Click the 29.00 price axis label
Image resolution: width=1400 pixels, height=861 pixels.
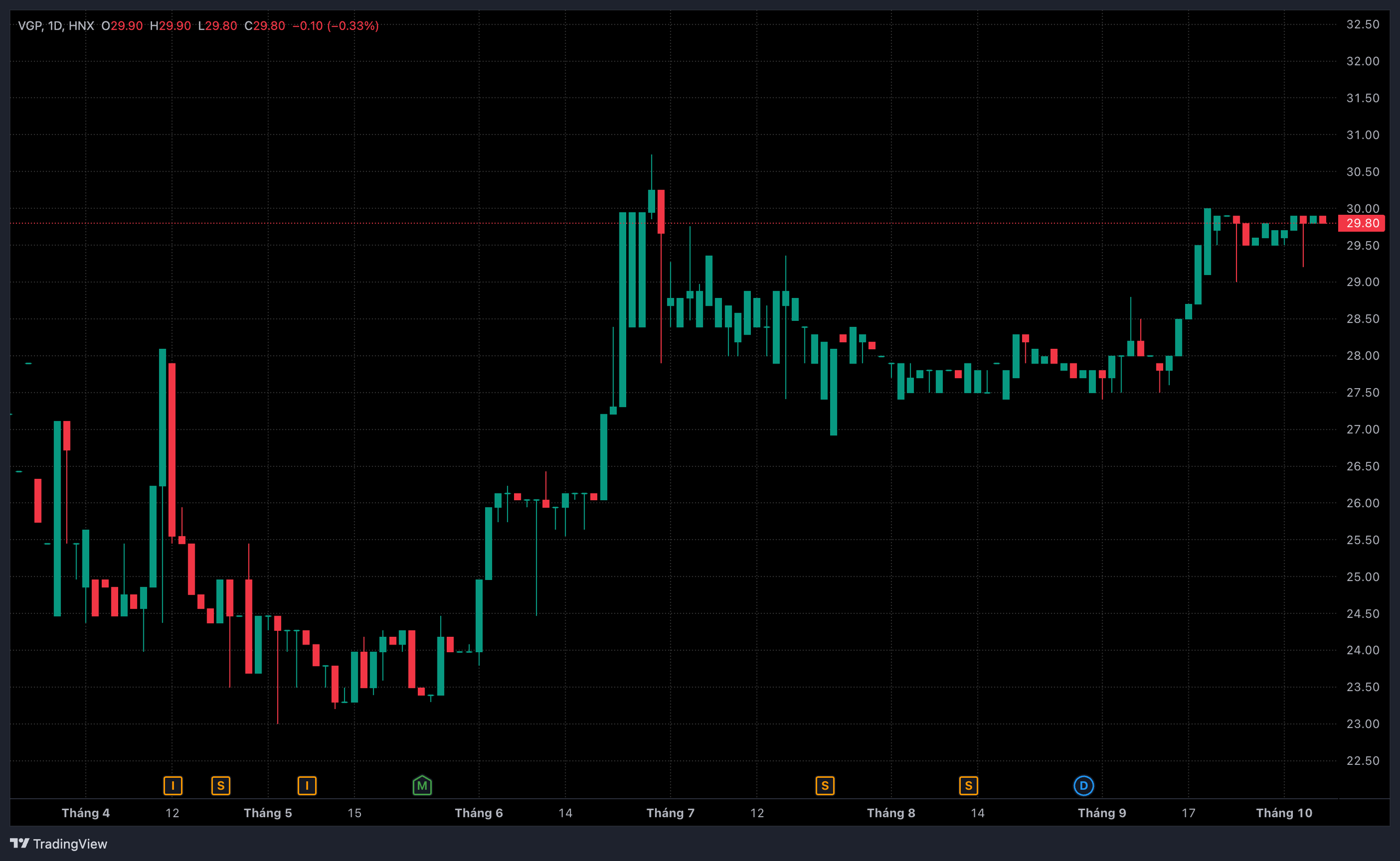coord(1362,282)
